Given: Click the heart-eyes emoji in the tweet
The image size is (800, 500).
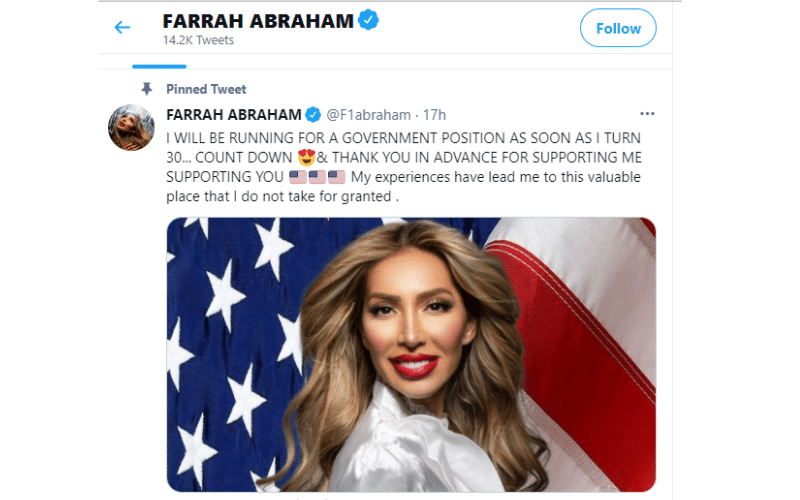Looking at the screenshot, I should (x=306, y=157).
